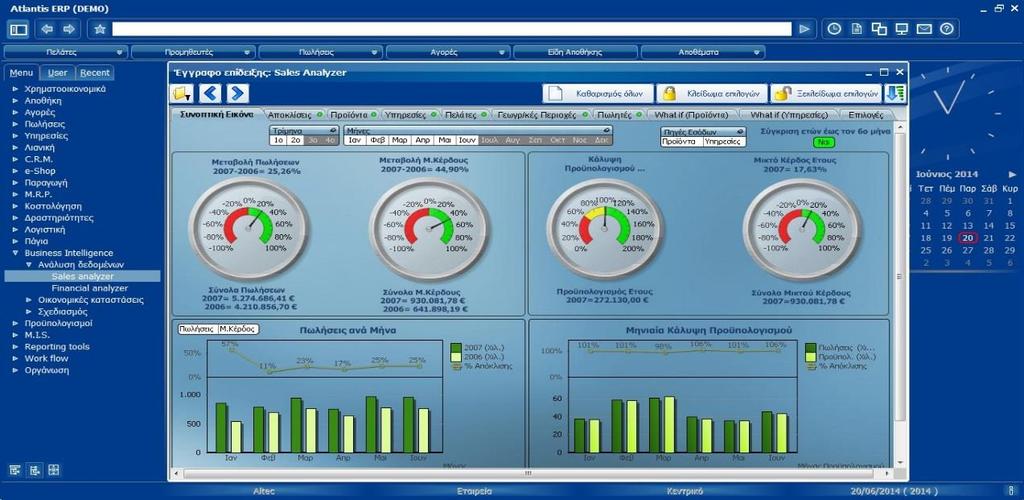Toggle quarter 1ο filter

pos(278,140)
